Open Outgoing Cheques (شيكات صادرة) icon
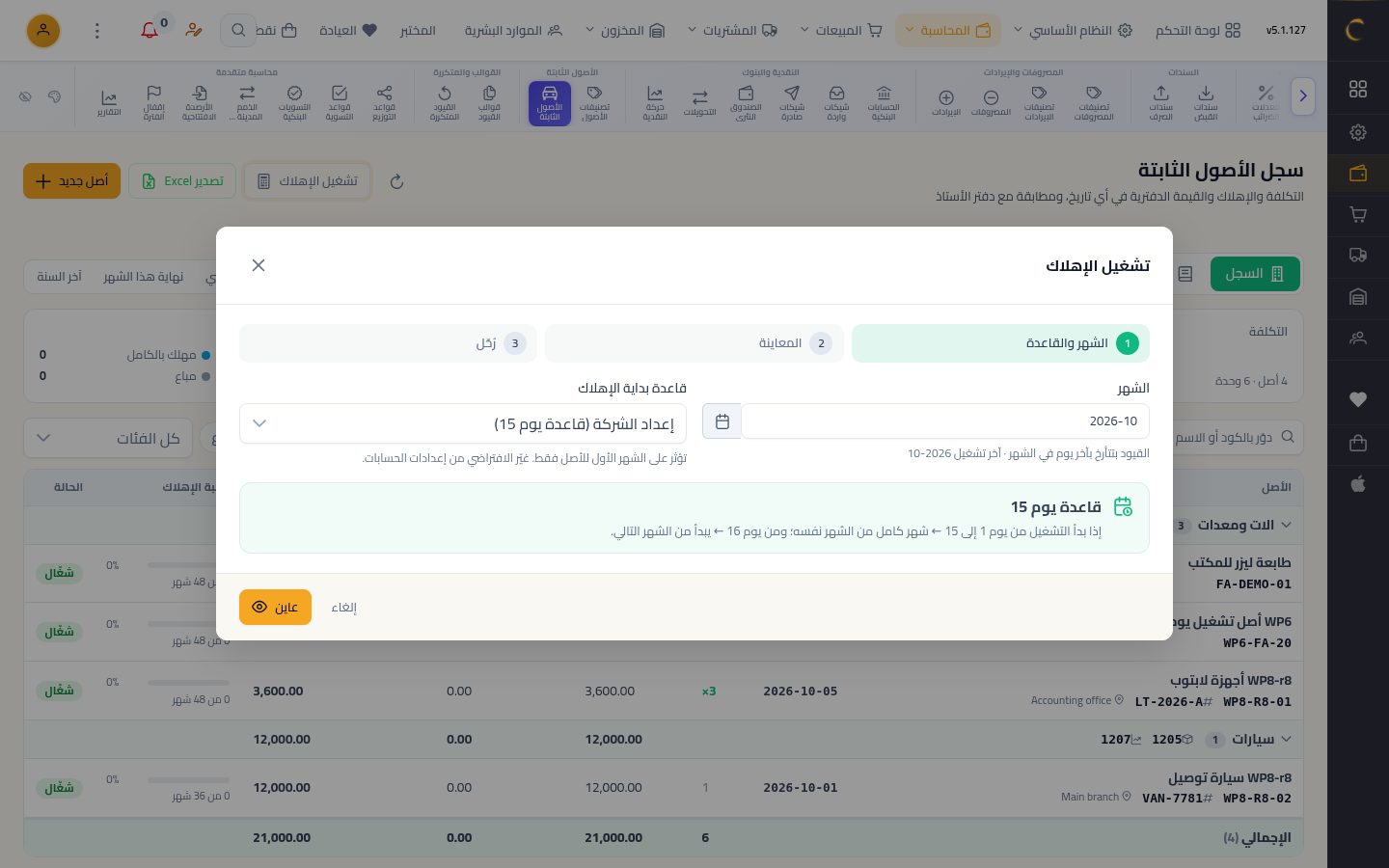 792,103
